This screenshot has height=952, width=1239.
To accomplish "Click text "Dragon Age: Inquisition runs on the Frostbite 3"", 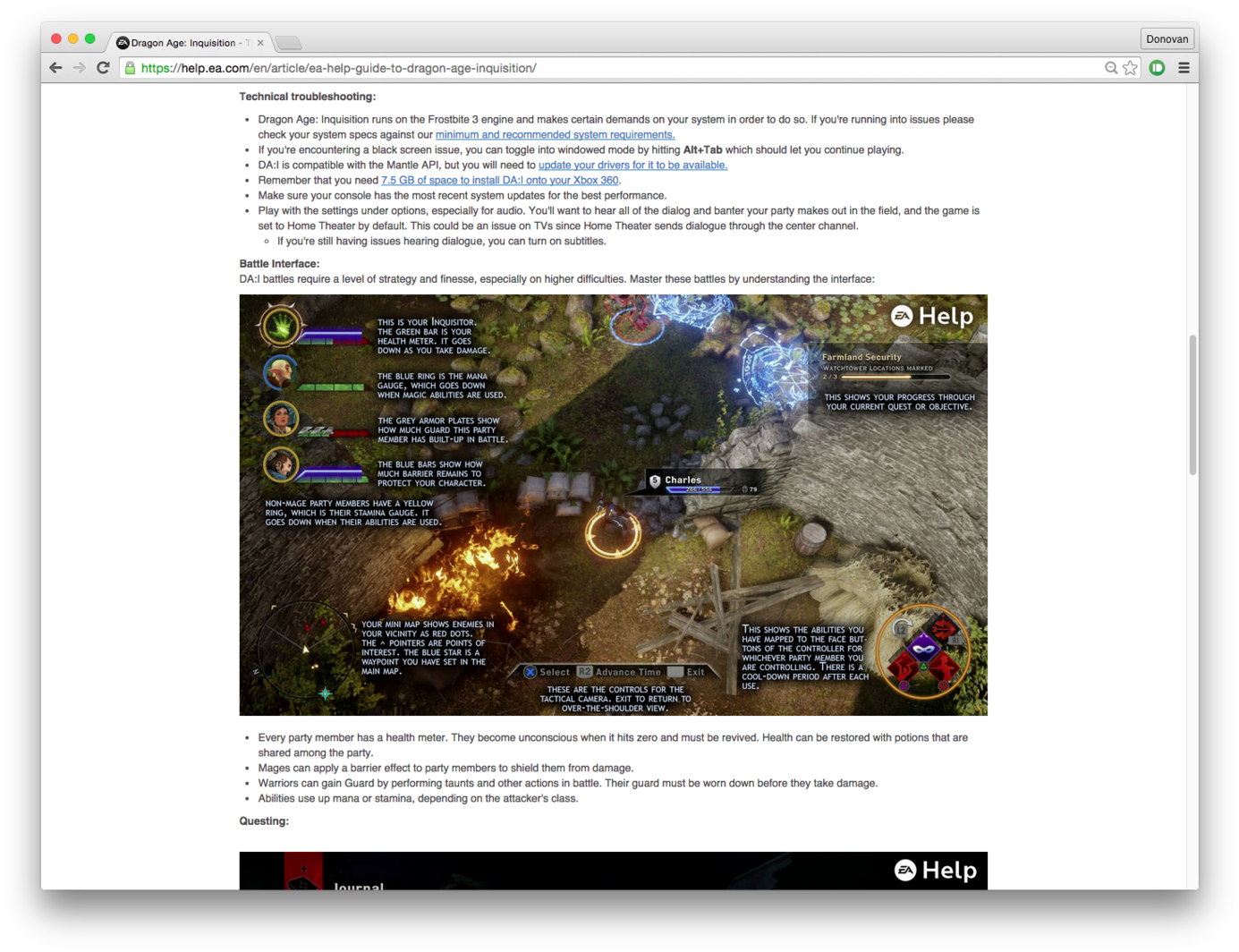I will coord(615,127).
